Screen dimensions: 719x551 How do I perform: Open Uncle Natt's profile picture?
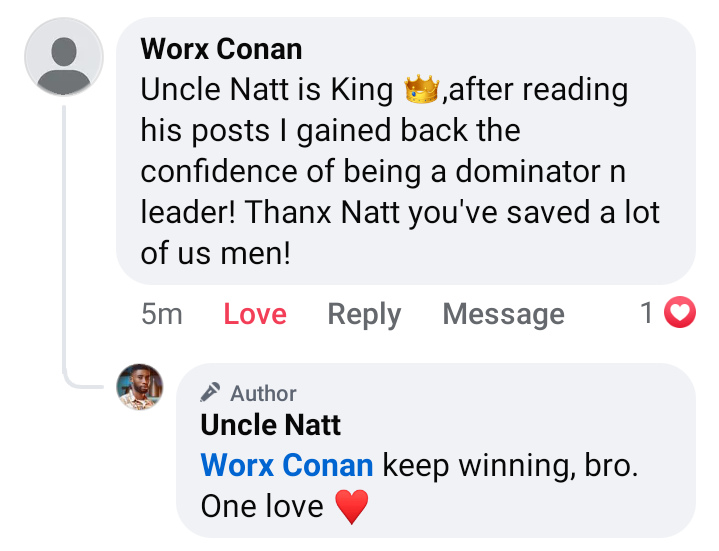[x=140, y=386]
